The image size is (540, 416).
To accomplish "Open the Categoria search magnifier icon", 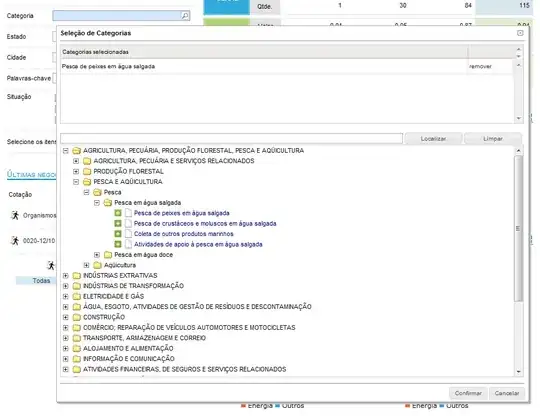I will (185, 15).
